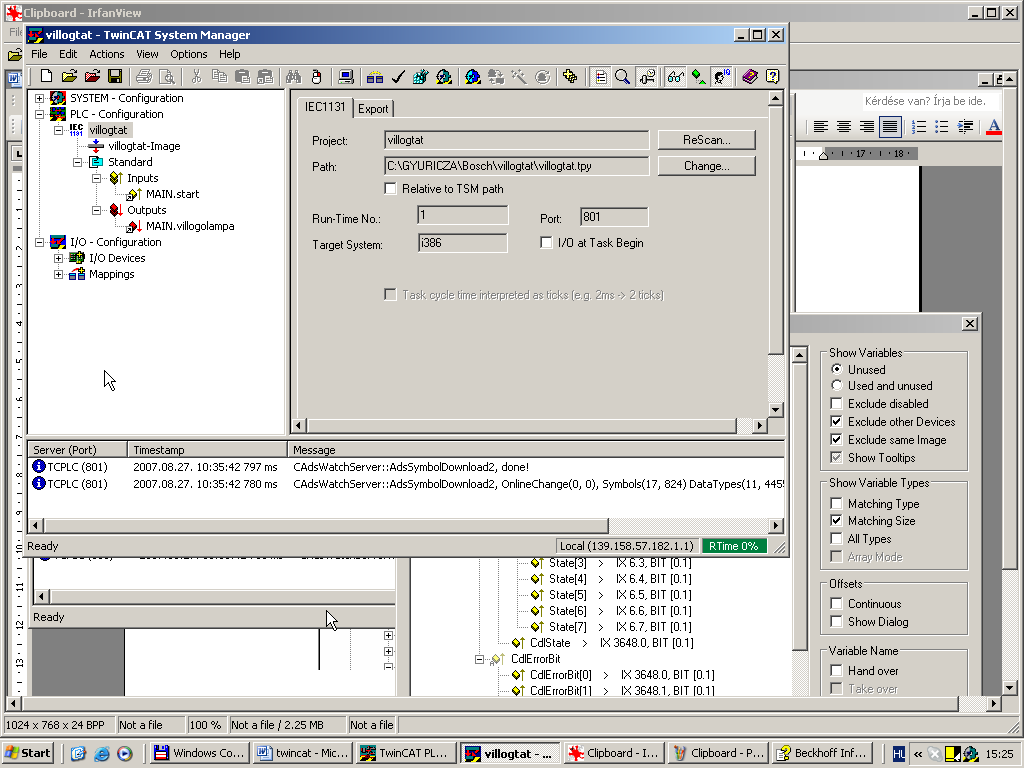The width and height of the screenshot is (1024, 768).
Task: Uncheck the Exclude same Image checkbox
Action: click(x=836, y=440)
